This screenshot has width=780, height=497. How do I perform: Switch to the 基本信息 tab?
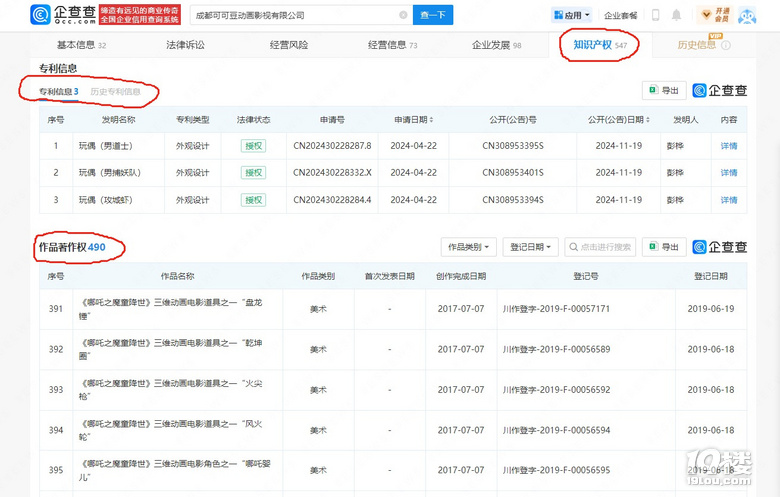[81, 45]
